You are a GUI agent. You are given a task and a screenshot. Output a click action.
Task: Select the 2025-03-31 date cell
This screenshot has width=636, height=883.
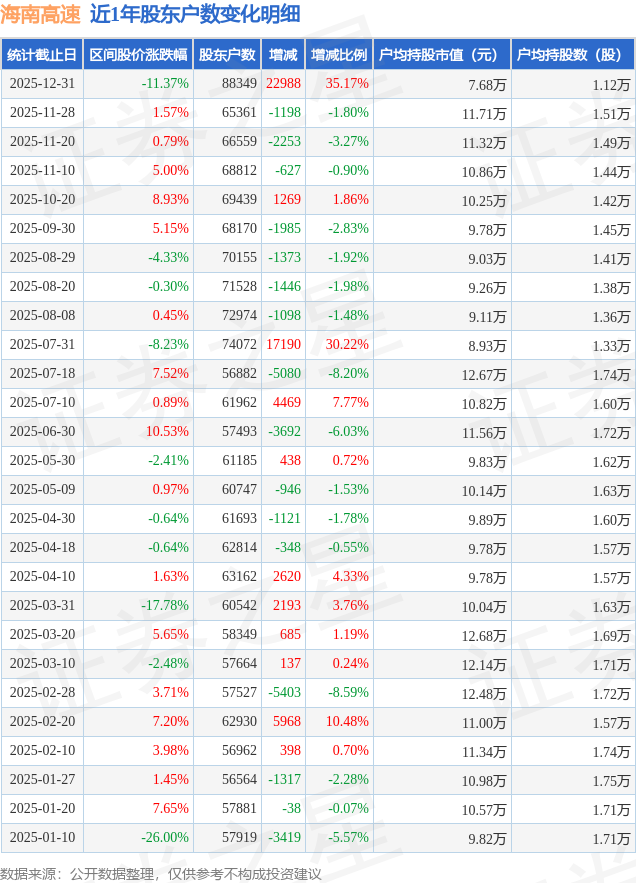pos(42,606)
